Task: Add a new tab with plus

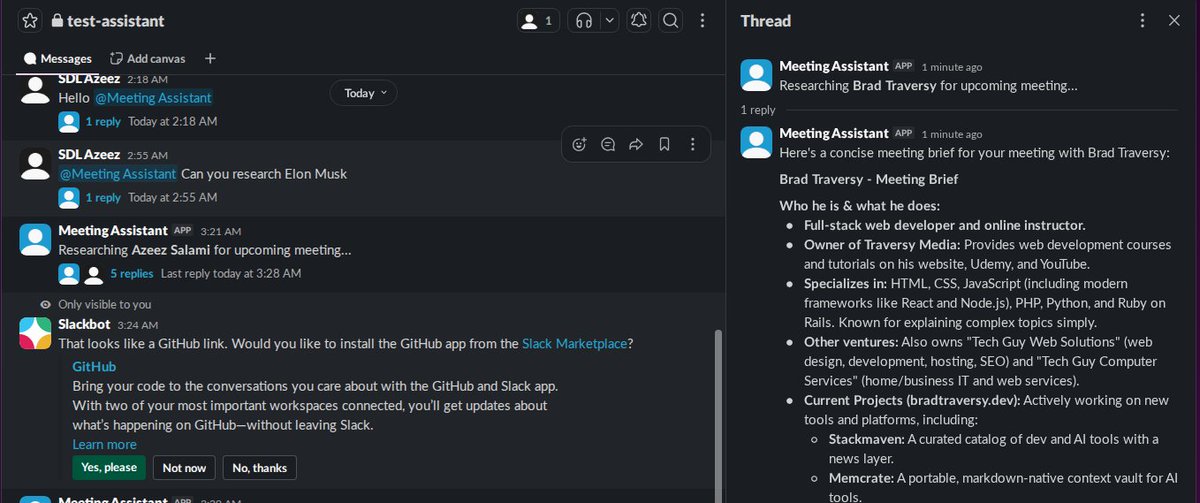Action: (210, 59)
